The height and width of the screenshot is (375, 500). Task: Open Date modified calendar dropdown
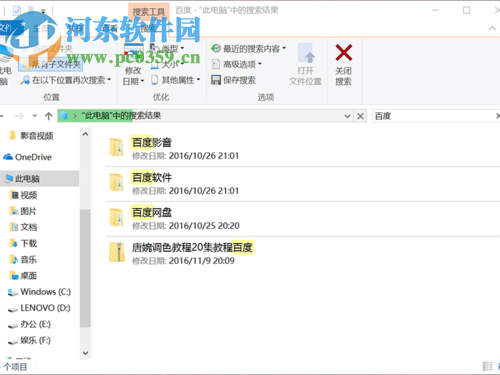[x=133, y=64]
